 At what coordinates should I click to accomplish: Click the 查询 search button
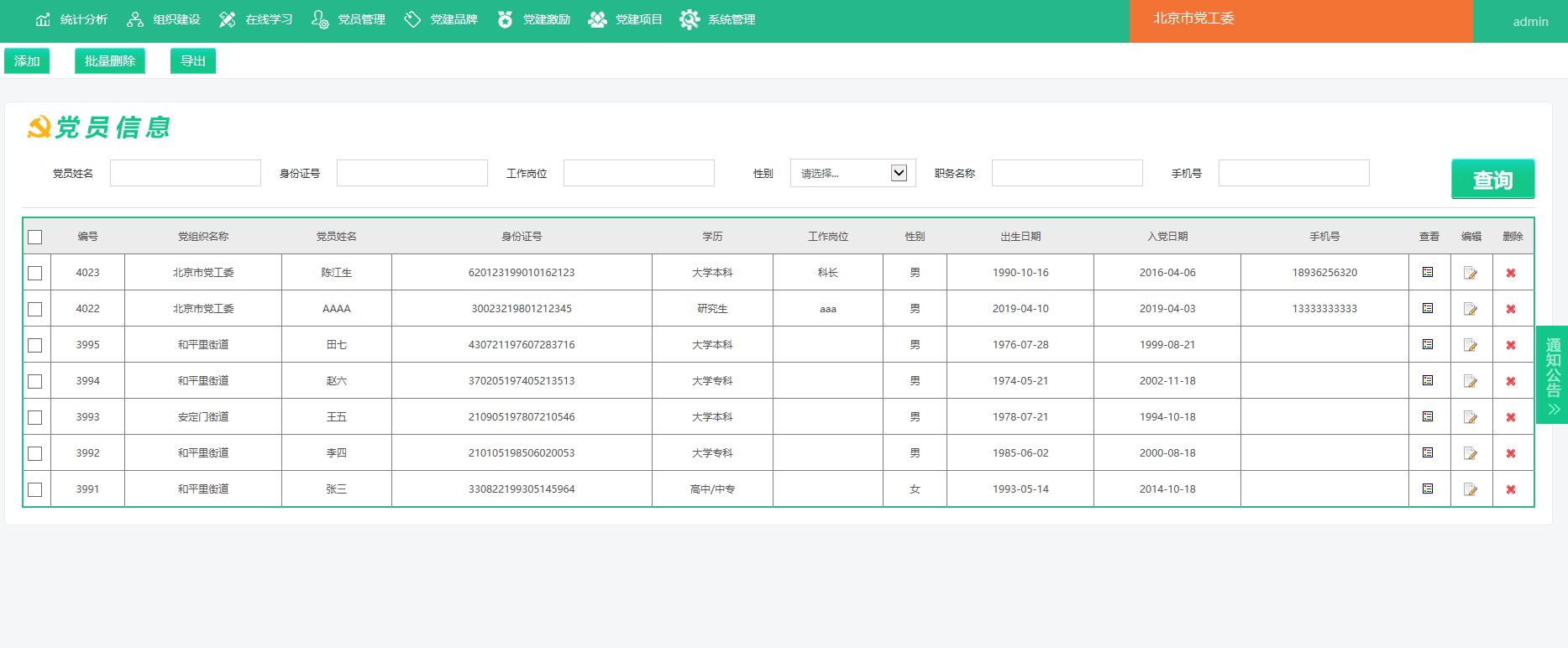[x=1492, y=180]
